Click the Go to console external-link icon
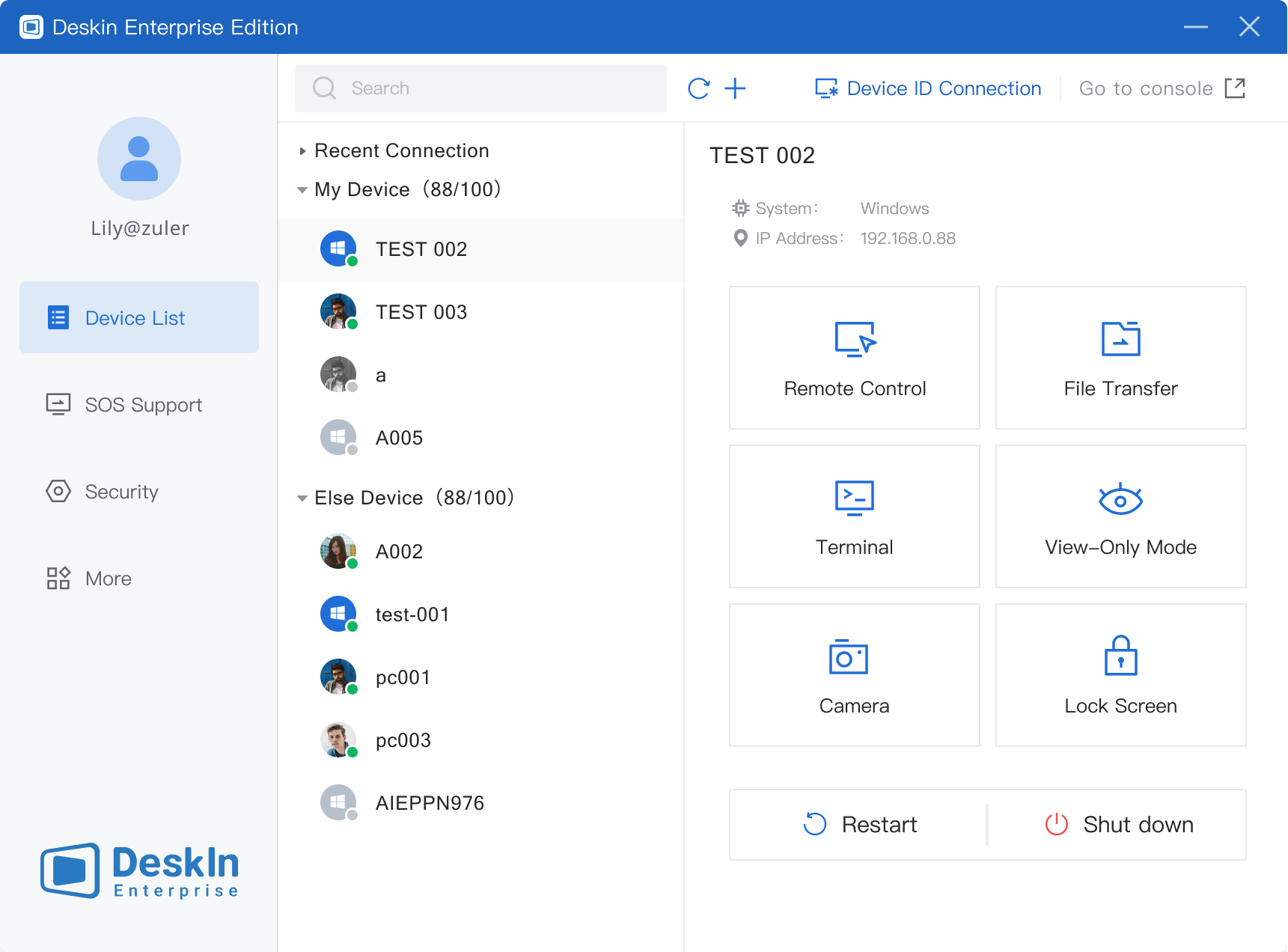This screenshot has width=1288, height=952. click(1235, 88)
